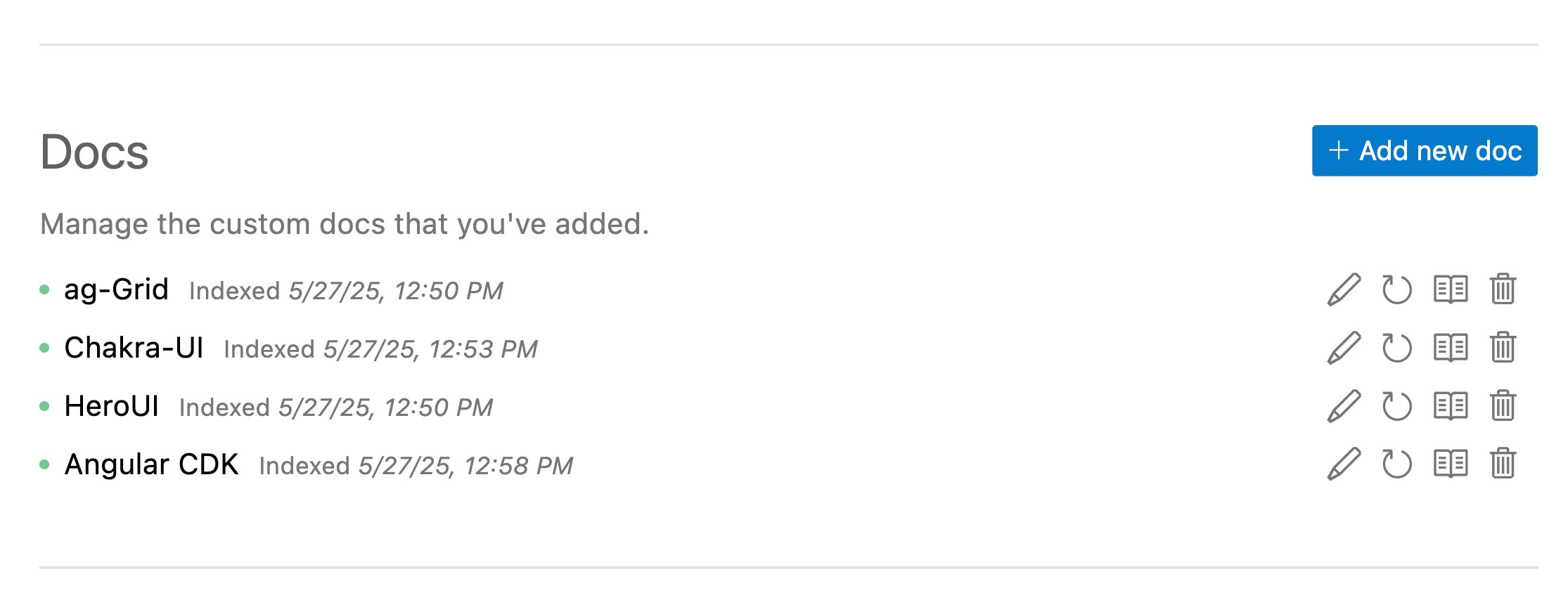Select the ag-Grid doc name
Screen dimensions: 1568x600
tap(116, 290)
